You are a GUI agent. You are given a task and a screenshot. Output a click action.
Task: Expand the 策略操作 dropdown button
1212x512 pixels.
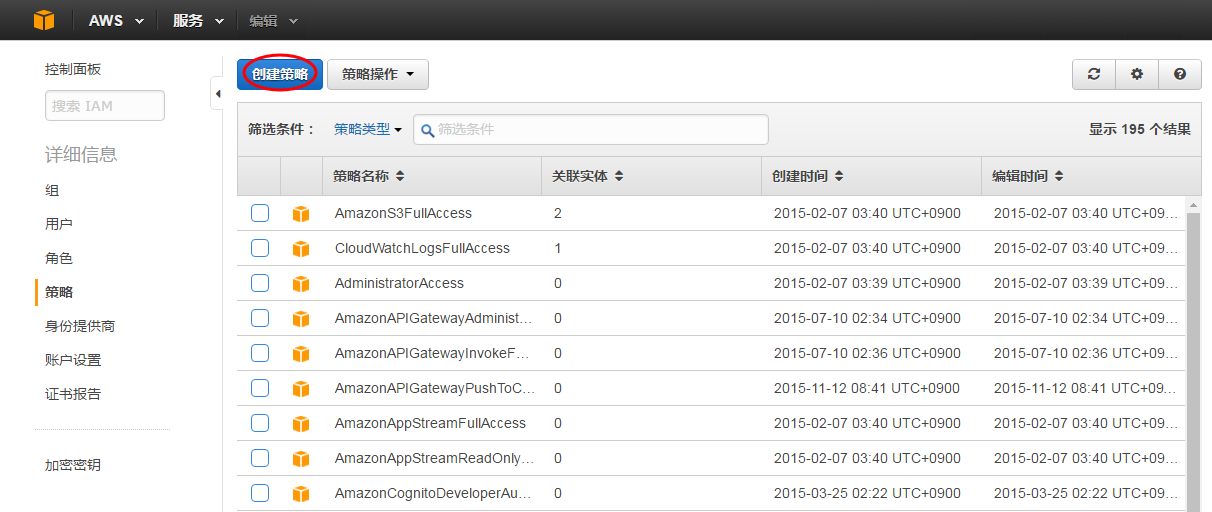pyautogui.click(x=378, y=74)
